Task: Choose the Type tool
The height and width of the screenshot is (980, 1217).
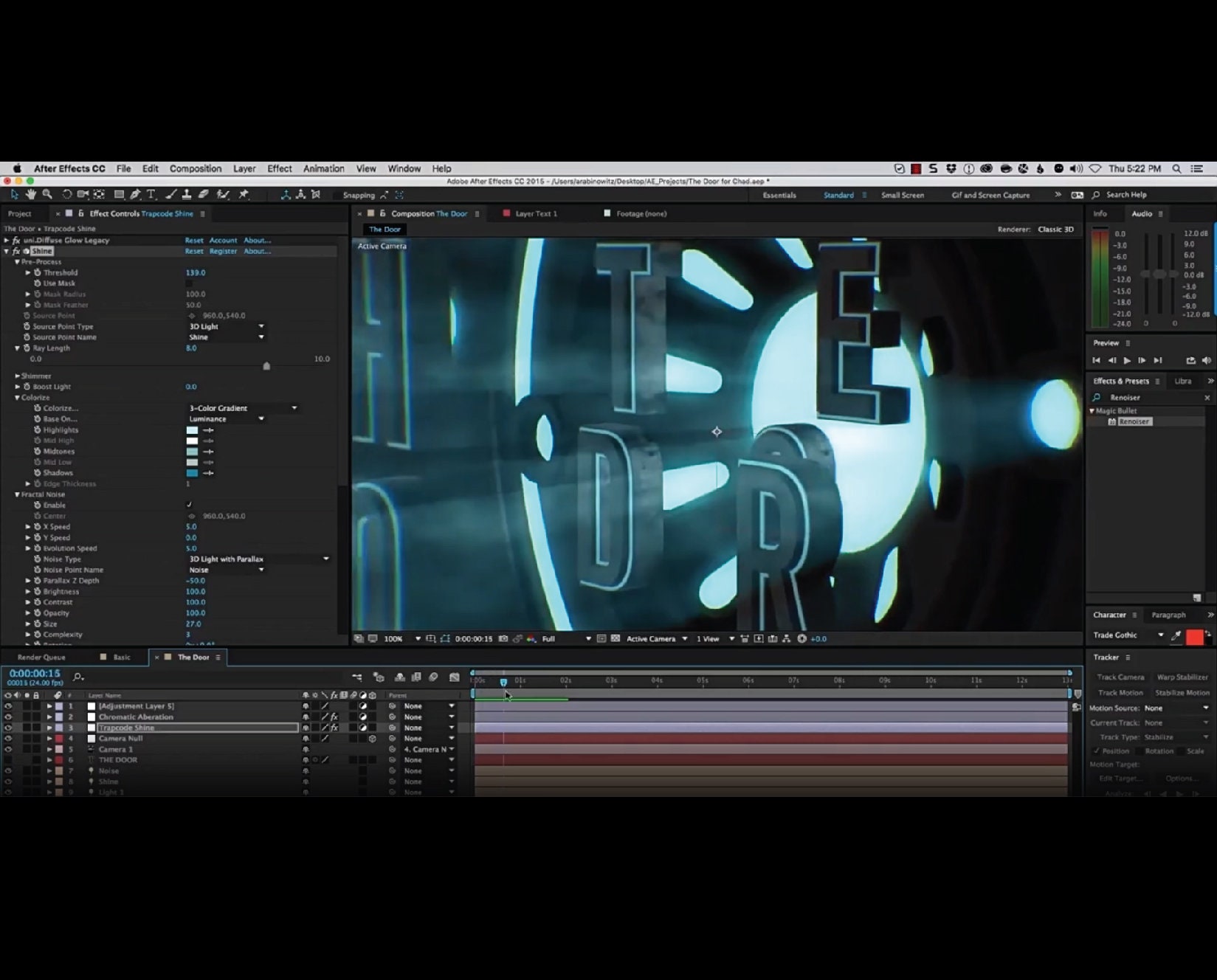Action: click(151, 194)
